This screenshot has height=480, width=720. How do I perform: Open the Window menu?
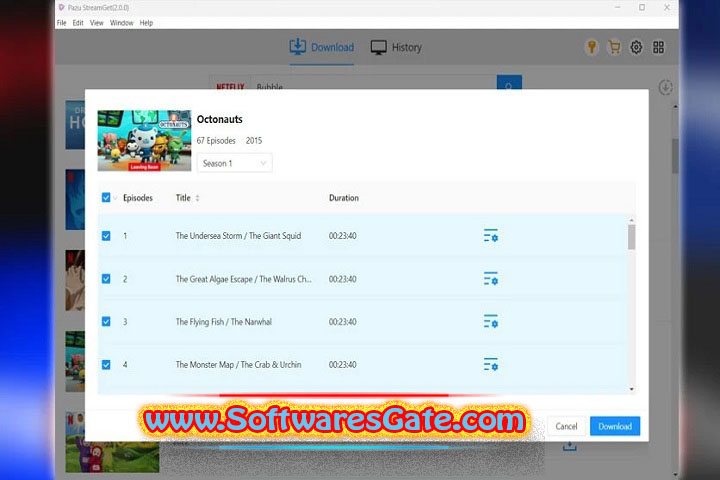coord(121,23)
